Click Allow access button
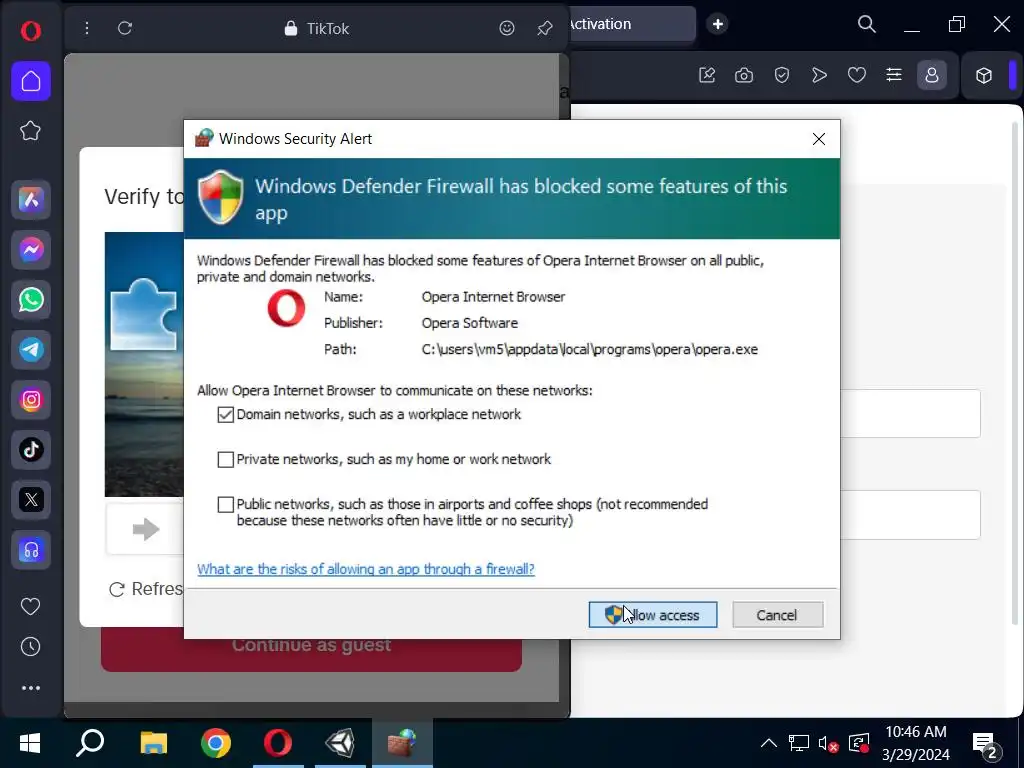This screenshot has width=1024, height=768. [x=652, y=615]
